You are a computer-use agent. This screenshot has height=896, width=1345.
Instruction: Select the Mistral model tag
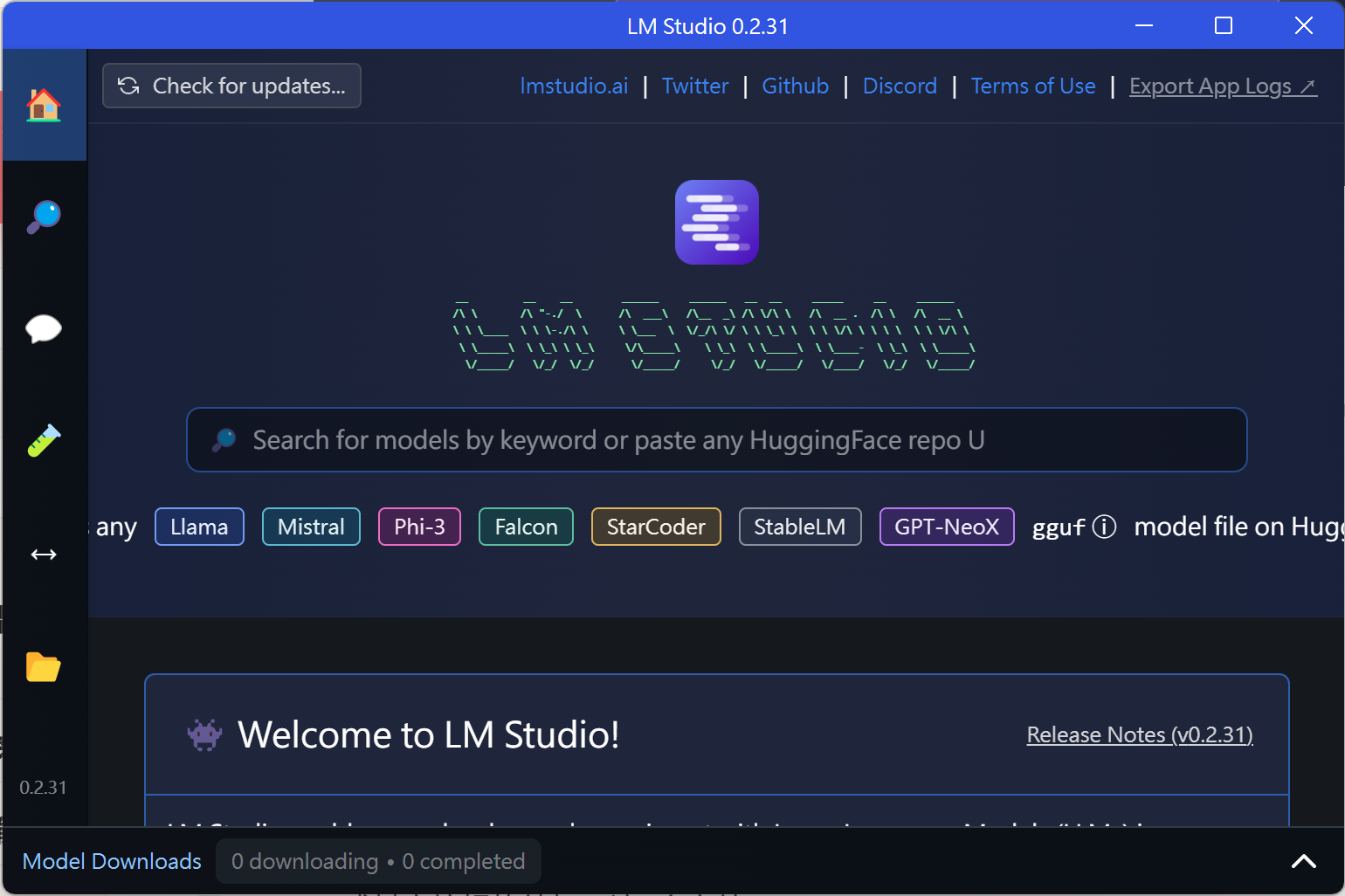(311, 527)
